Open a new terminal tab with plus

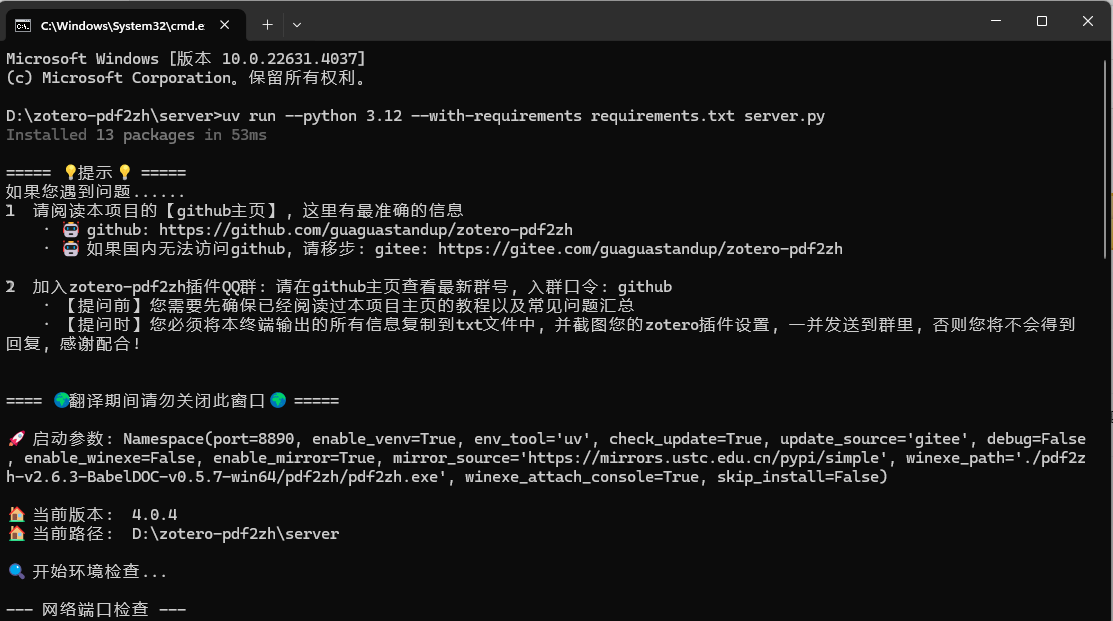click(x=267, y=25)
